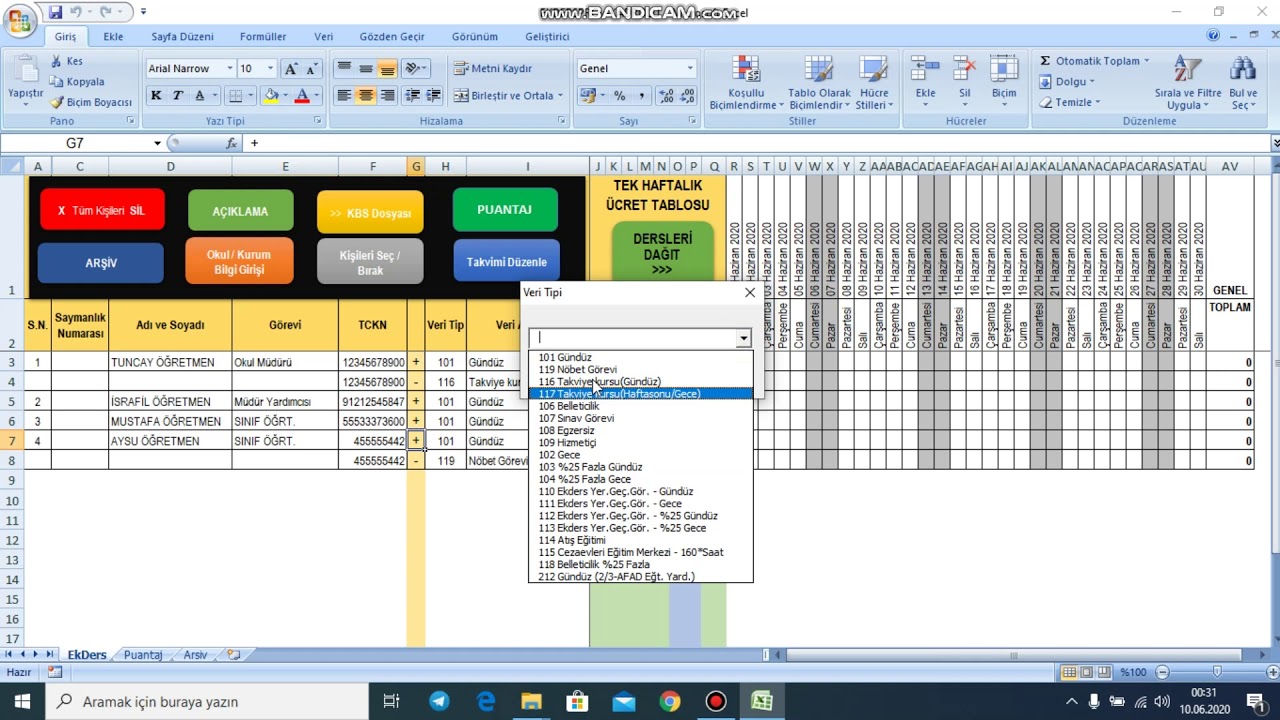The image size is (1280, 720).
Task: Toggle bottom vertical alignment
Action: (387, 68)
